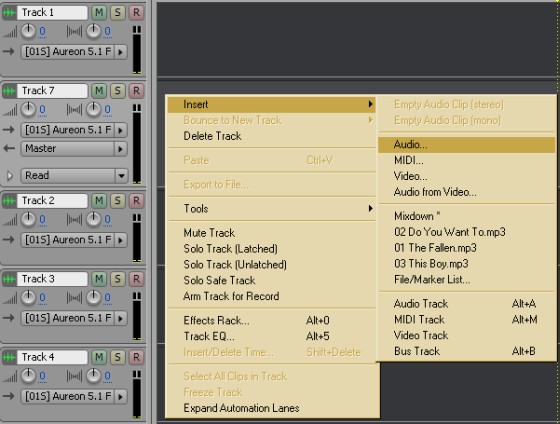This screenshot has width=560, height=424.
Task: Open Track 7 Read automation mode dropdown
Action: 121,176
